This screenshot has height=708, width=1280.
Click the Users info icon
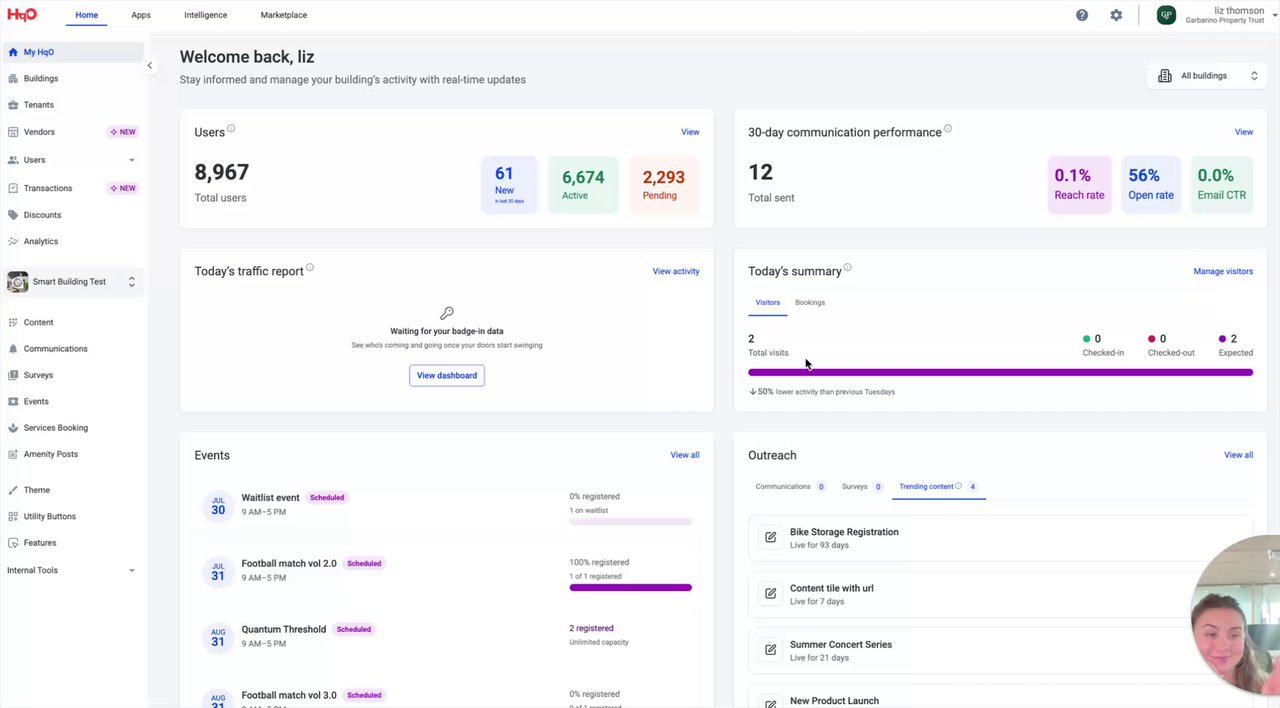tap(231, 129)
